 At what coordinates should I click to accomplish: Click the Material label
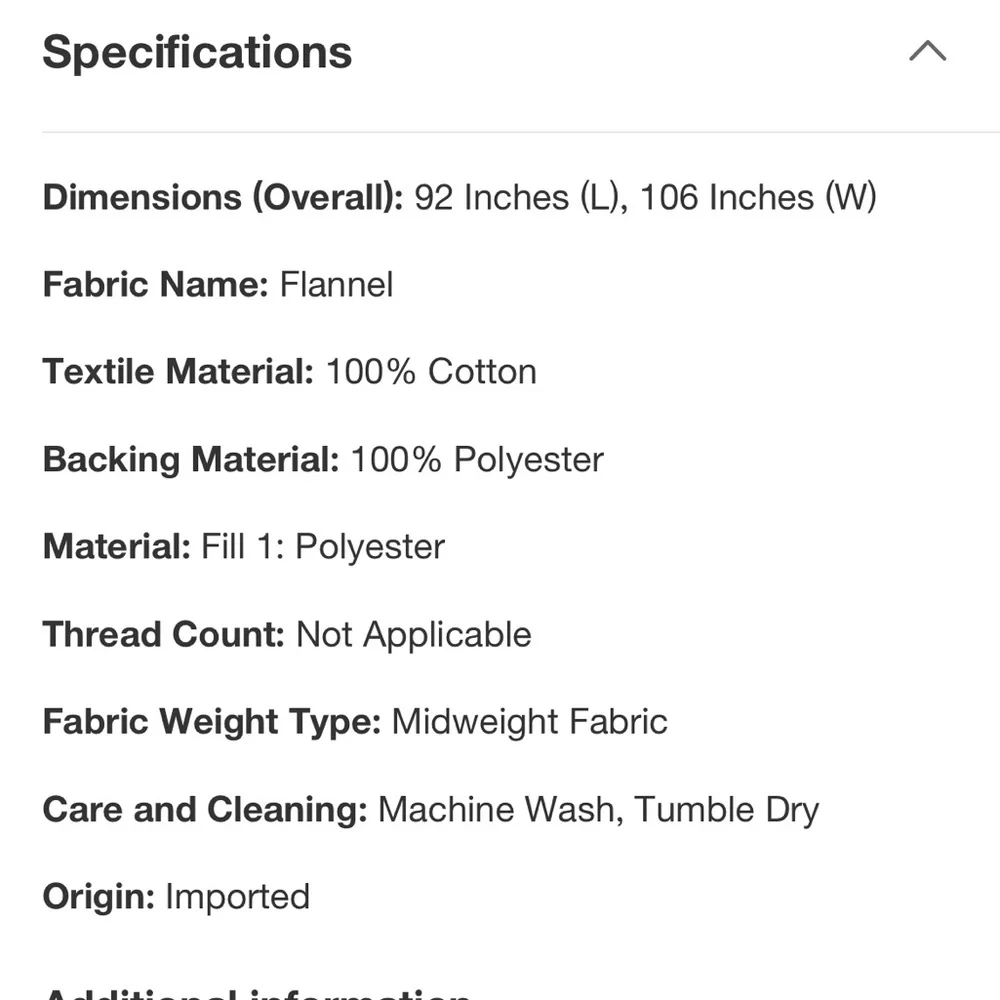[x=117, y=547]
